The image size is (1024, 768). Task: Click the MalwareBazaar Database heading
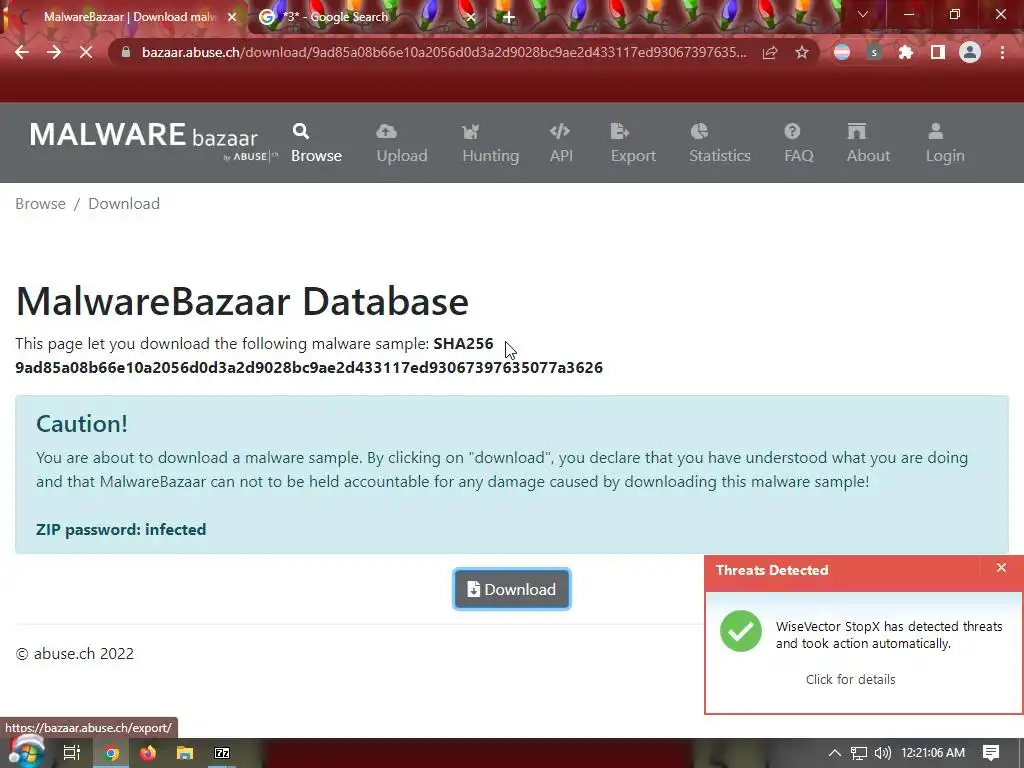tap(242, 301)
